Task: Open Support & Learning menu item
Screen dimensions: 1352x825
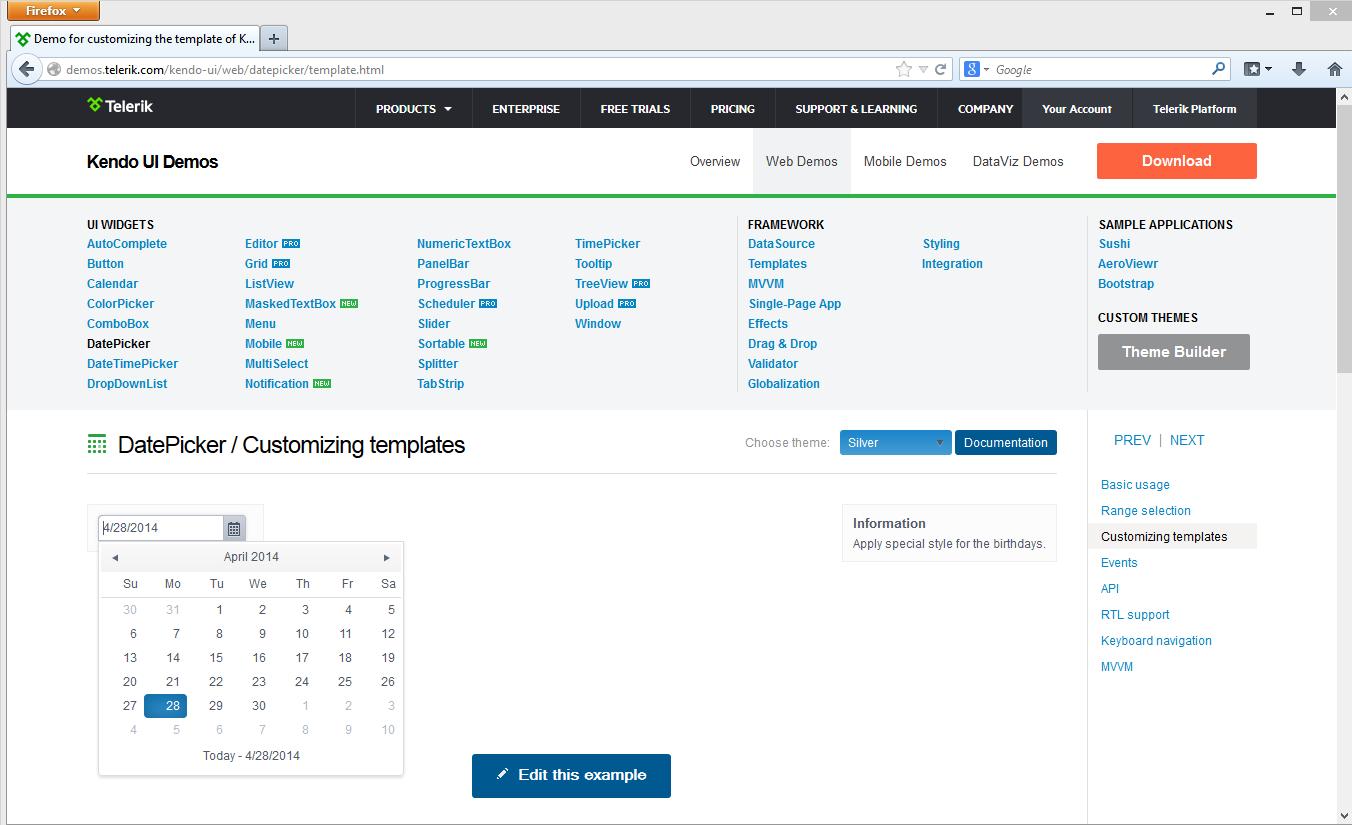Action: coord(856,109)
